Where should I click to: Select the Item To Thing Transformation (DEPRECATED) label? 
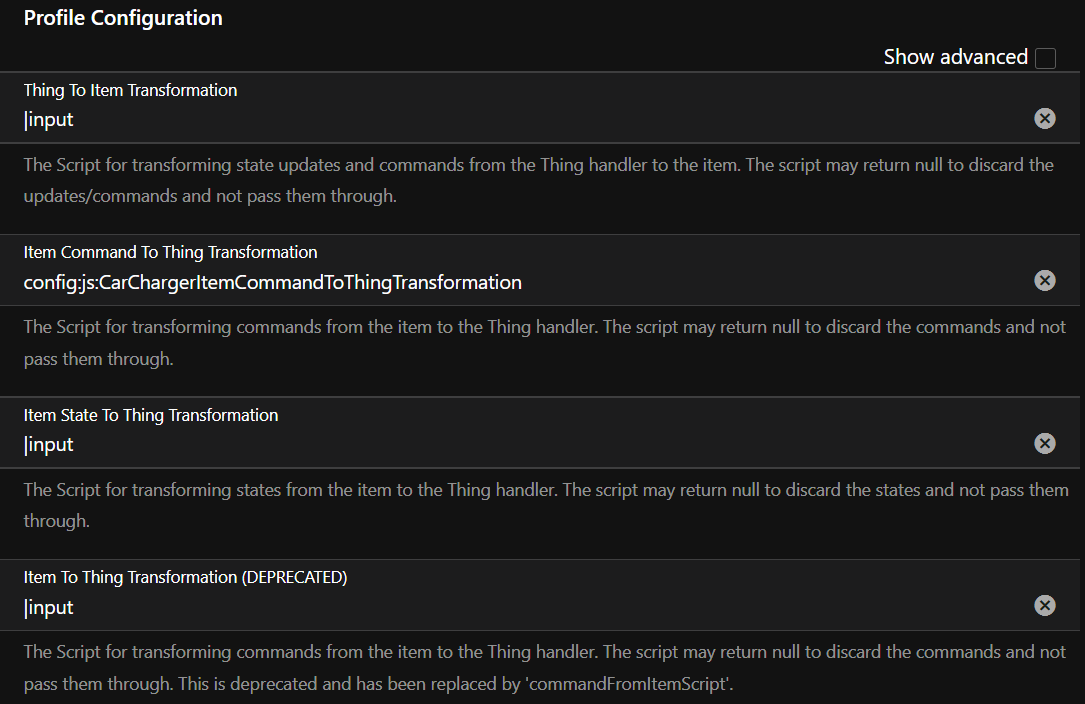coord(185,577)
